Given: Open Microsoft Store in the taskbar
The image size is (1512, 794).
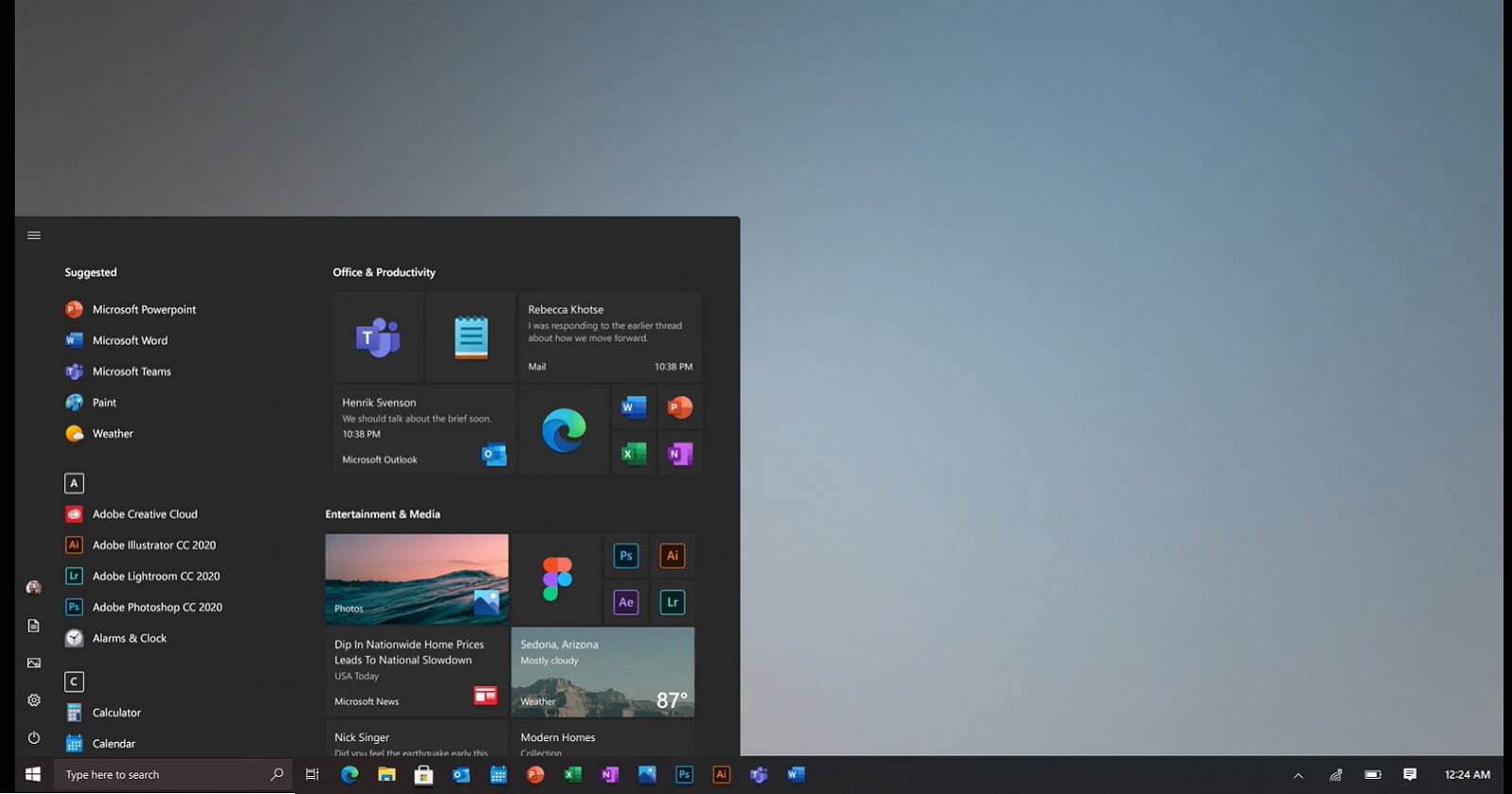Looking at the screenshot, I should pyautogui.click(x=423, y=774).
